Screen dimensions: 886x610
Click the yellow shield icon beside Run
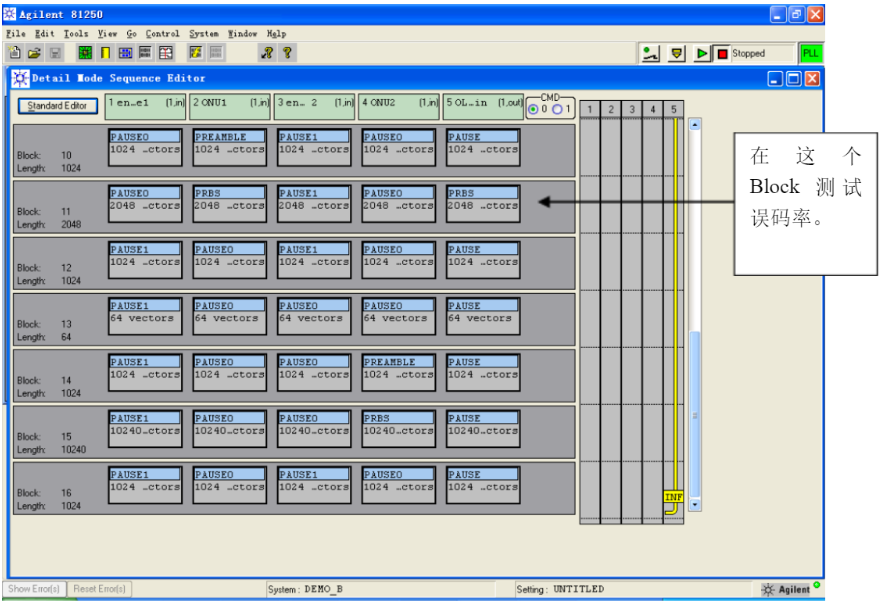tap(678, 54)
